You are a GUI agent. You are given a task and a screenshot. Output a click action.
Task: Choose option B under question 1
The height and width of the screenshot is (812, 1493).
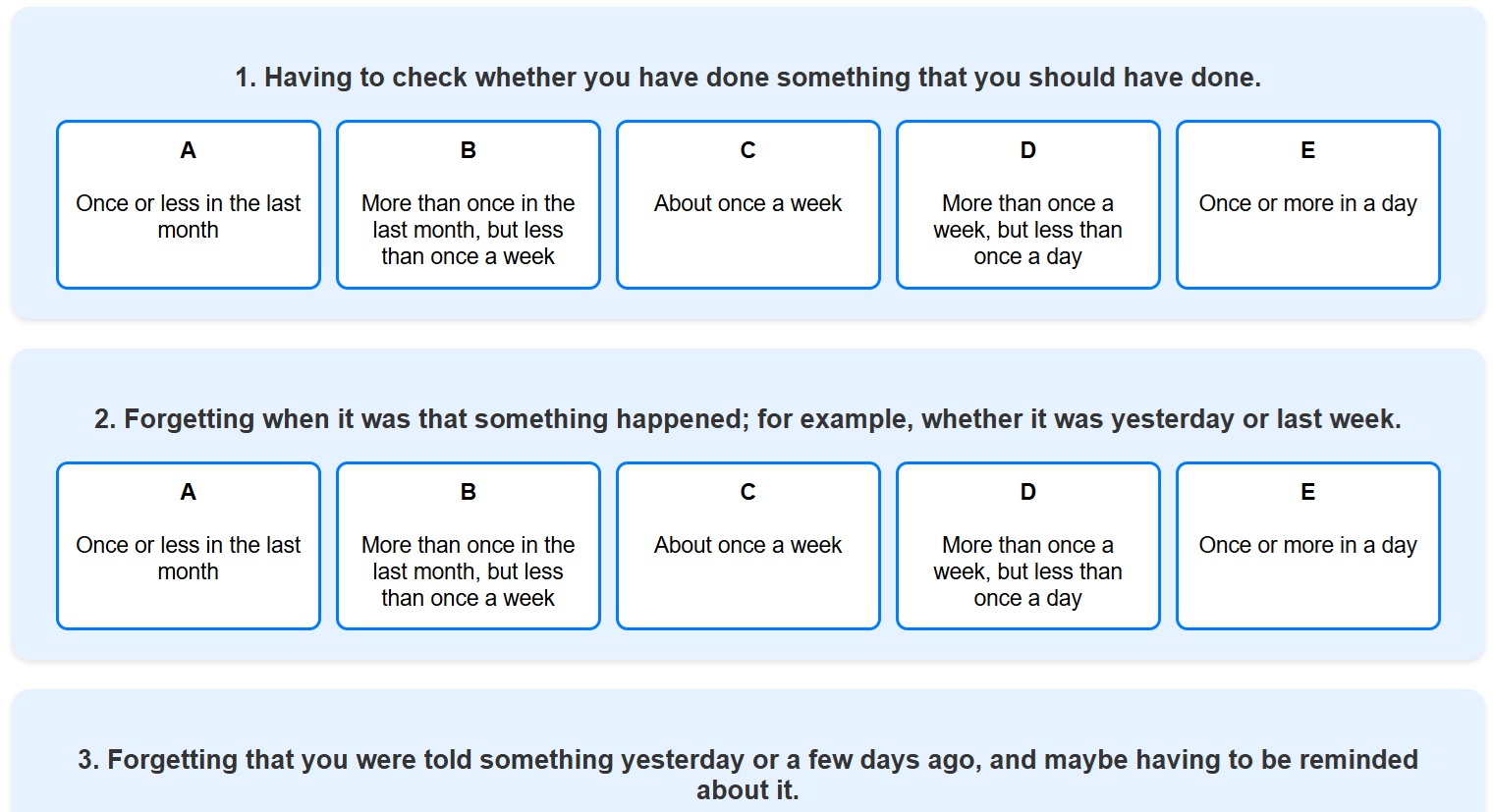point(469,204)
